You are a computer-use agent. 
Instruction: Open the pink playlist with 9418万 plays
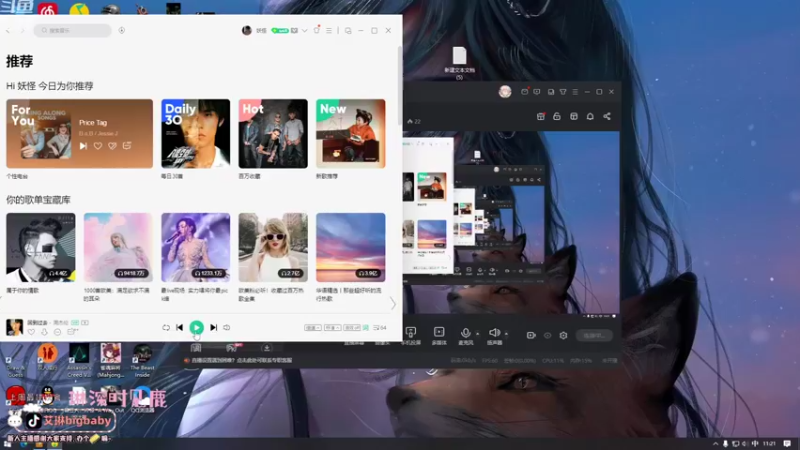pos(118,247)
